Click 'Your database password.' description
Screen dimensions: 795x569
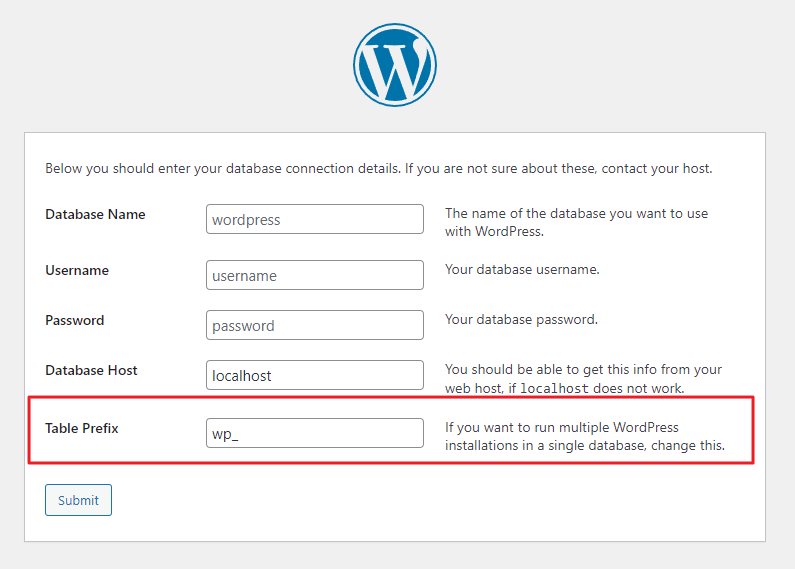pos(521,319)
